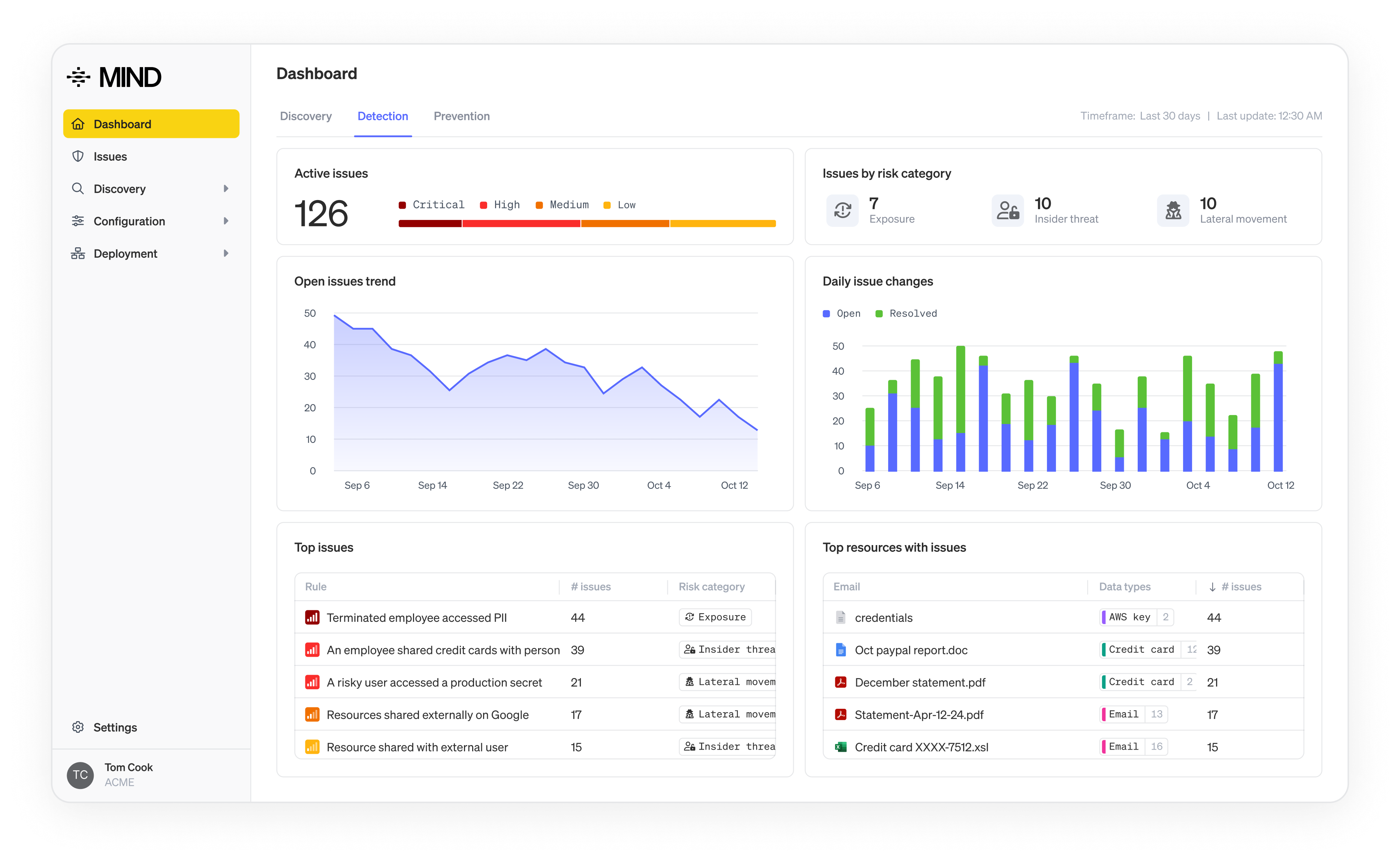Click the TC user avatar
Screen dimensions: 1400x862
[x=81, y=775]
